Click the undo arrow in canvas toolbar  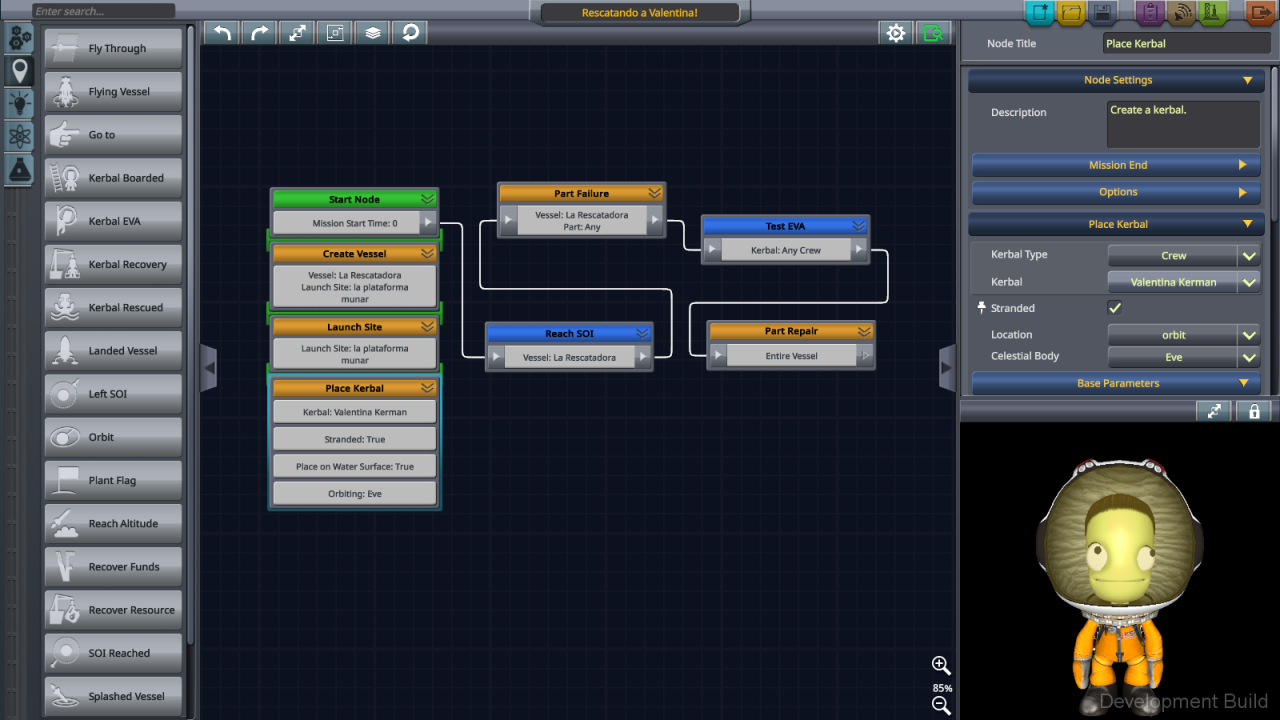point(222,33)
